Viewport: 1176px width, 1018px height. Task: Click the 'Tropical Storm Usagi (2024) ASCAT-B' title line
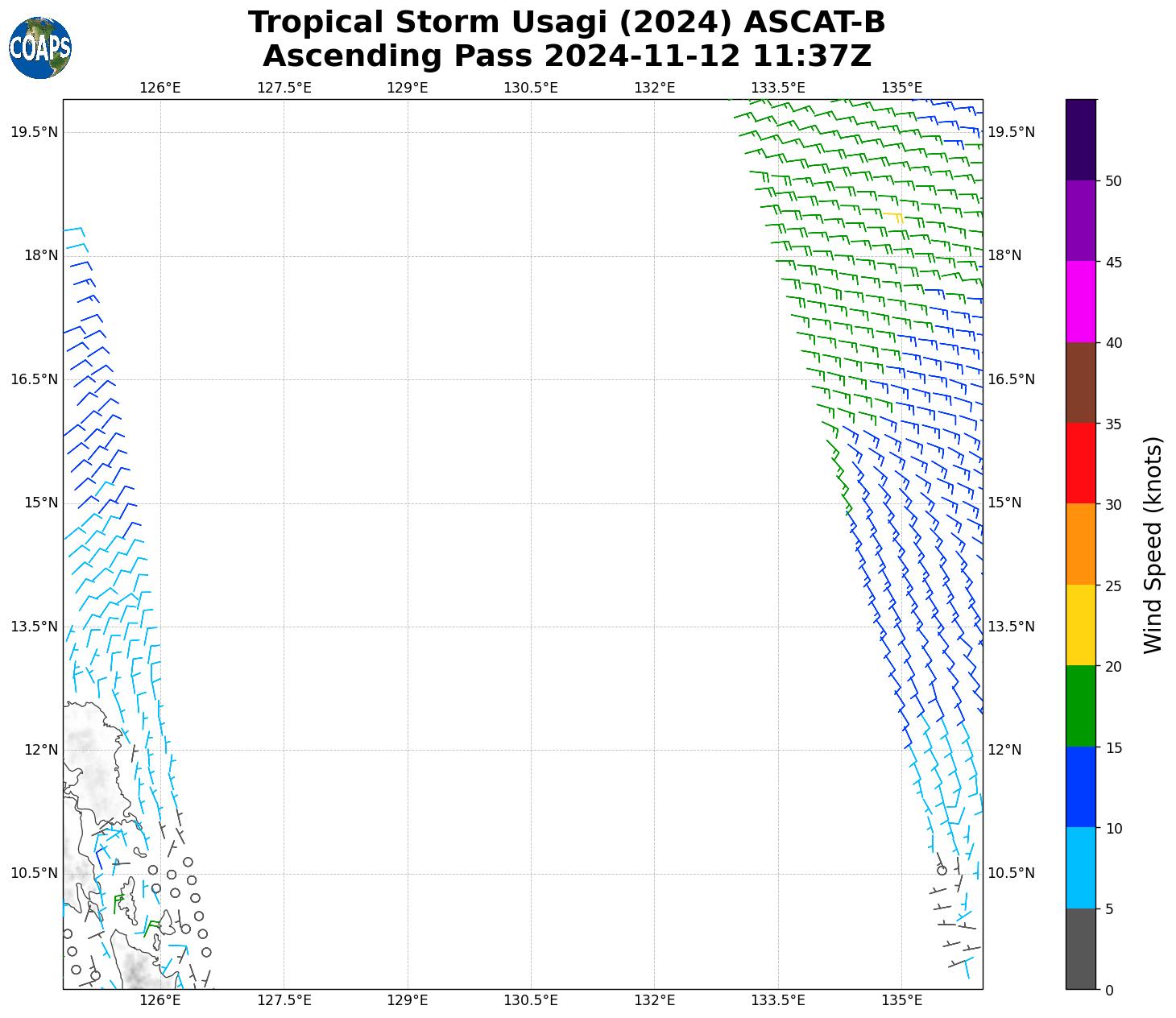pyautogui.click(x=566, y=23)
